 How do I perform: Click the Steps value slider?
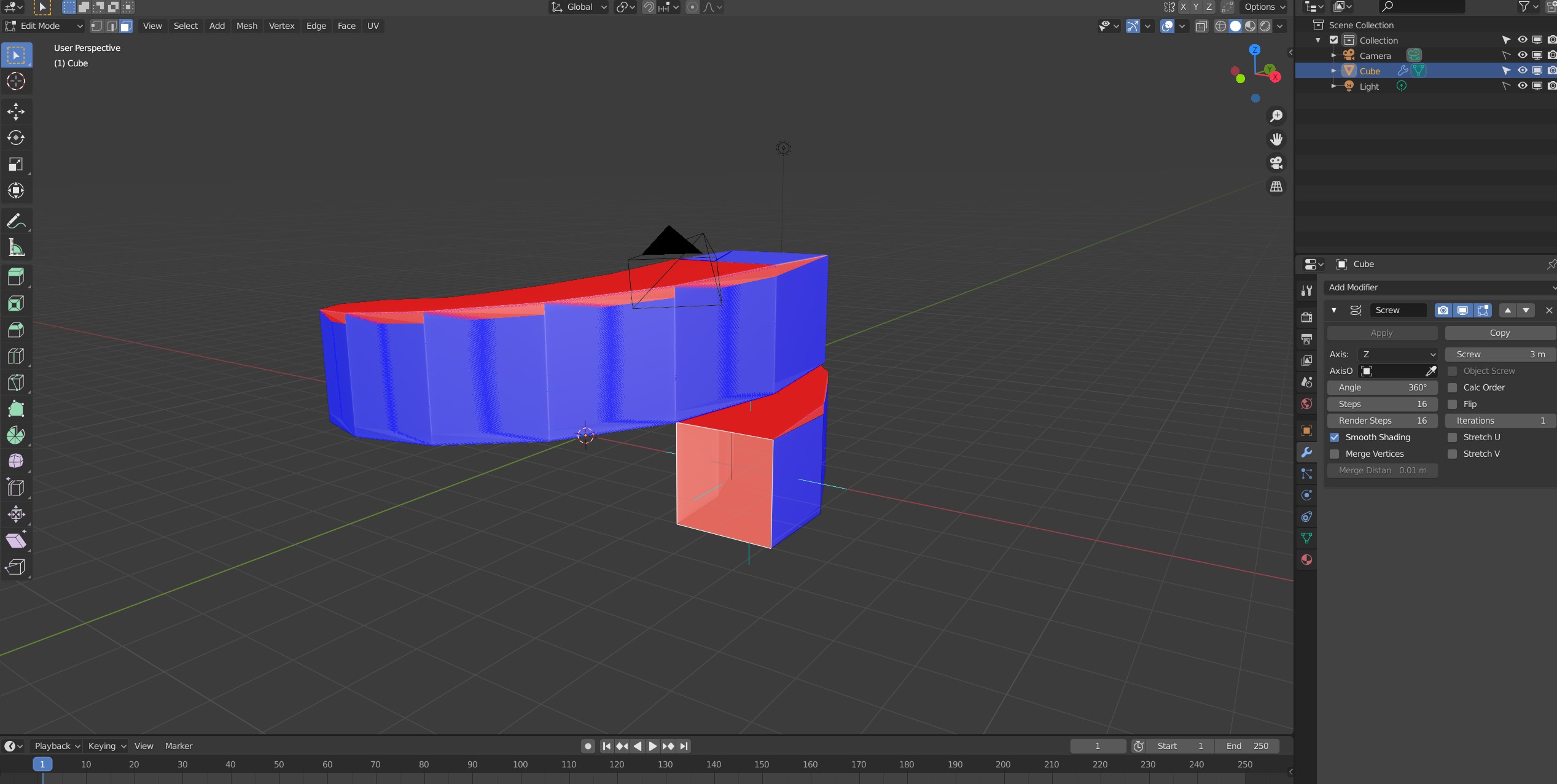(x=1382, y=404)
